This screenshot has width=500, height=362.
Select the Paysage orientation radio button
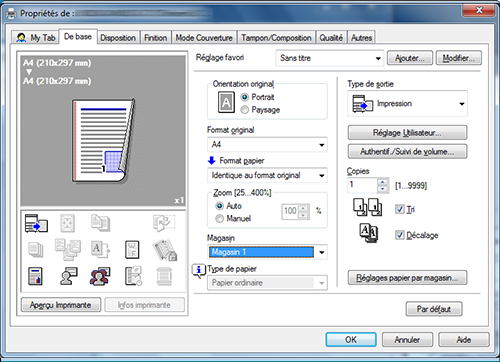tap(245, 110)
